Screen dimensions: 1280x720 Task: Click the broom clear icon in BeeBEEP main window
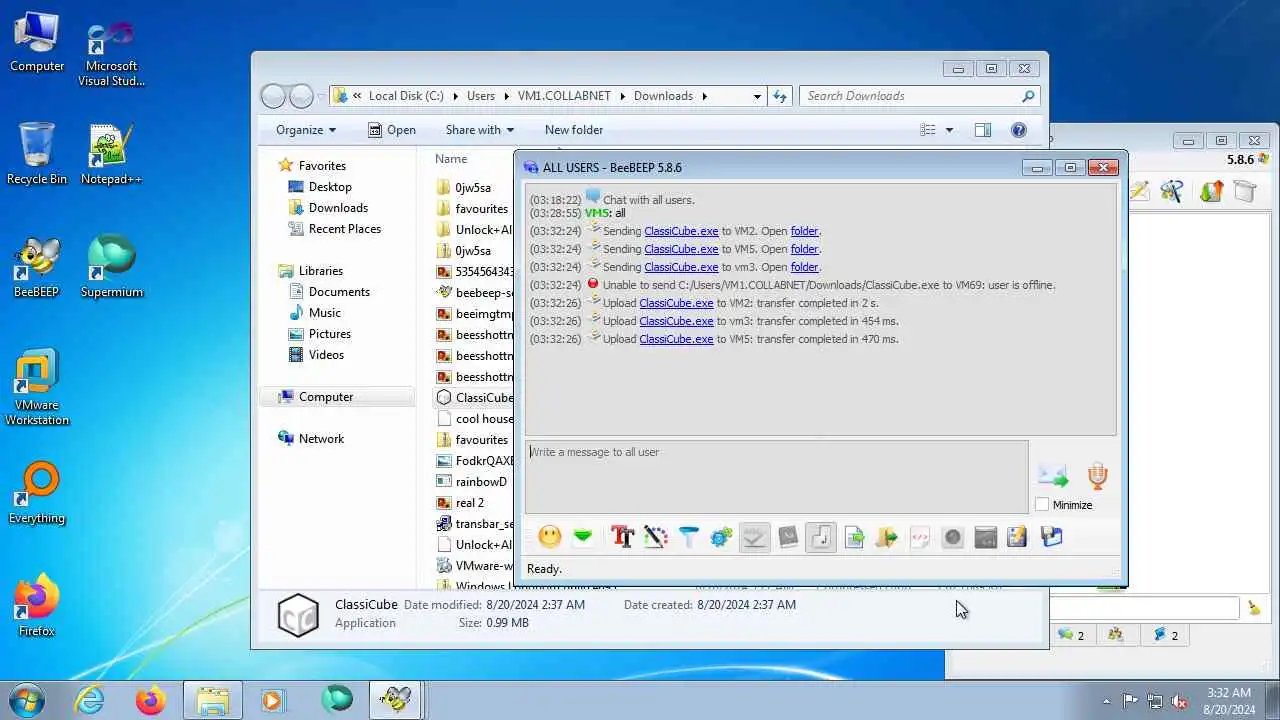(1255, 607)
